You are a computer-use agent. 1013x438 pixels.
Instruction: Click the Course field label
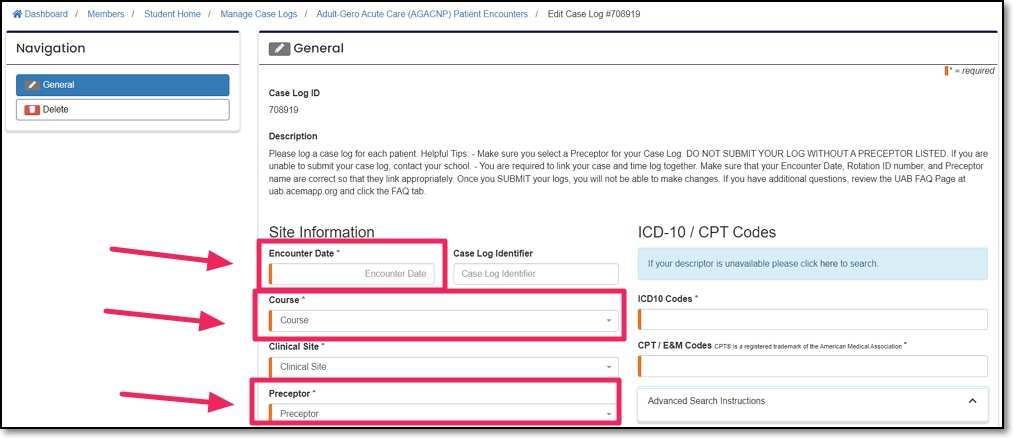point(287,300)
